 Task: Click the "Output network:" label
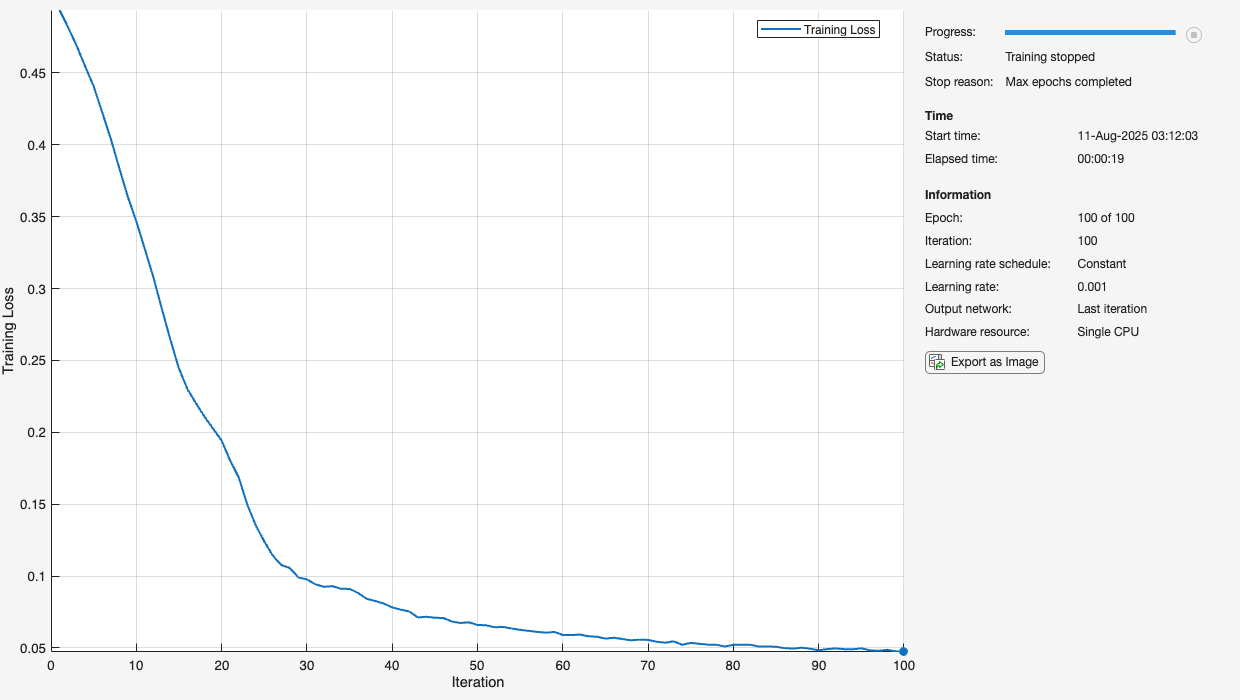click(x=968, y=309)
